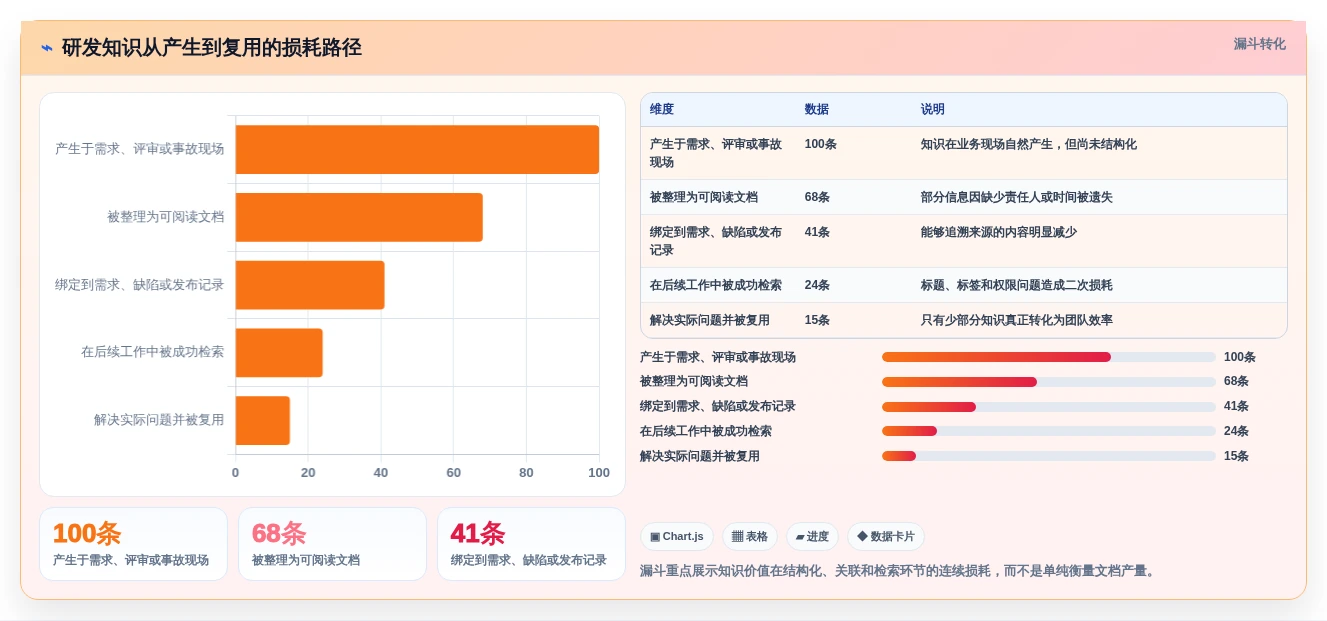Select the 进度 tag button

click(x=812, y=536)
